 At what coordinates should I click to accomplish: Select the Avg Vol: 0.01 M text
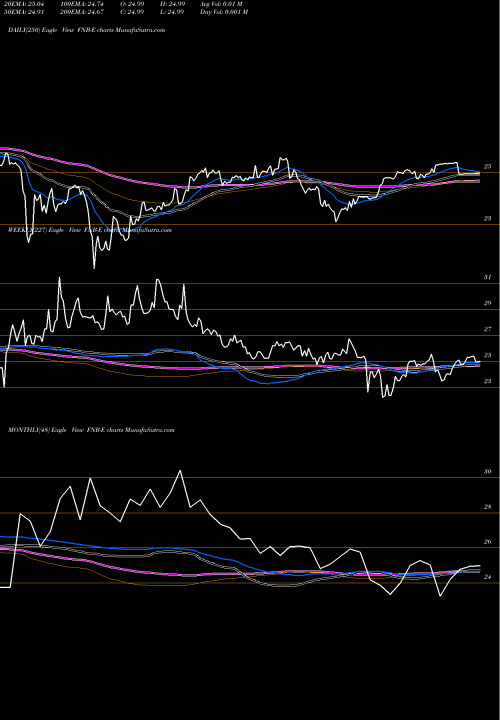pos(221,4)
